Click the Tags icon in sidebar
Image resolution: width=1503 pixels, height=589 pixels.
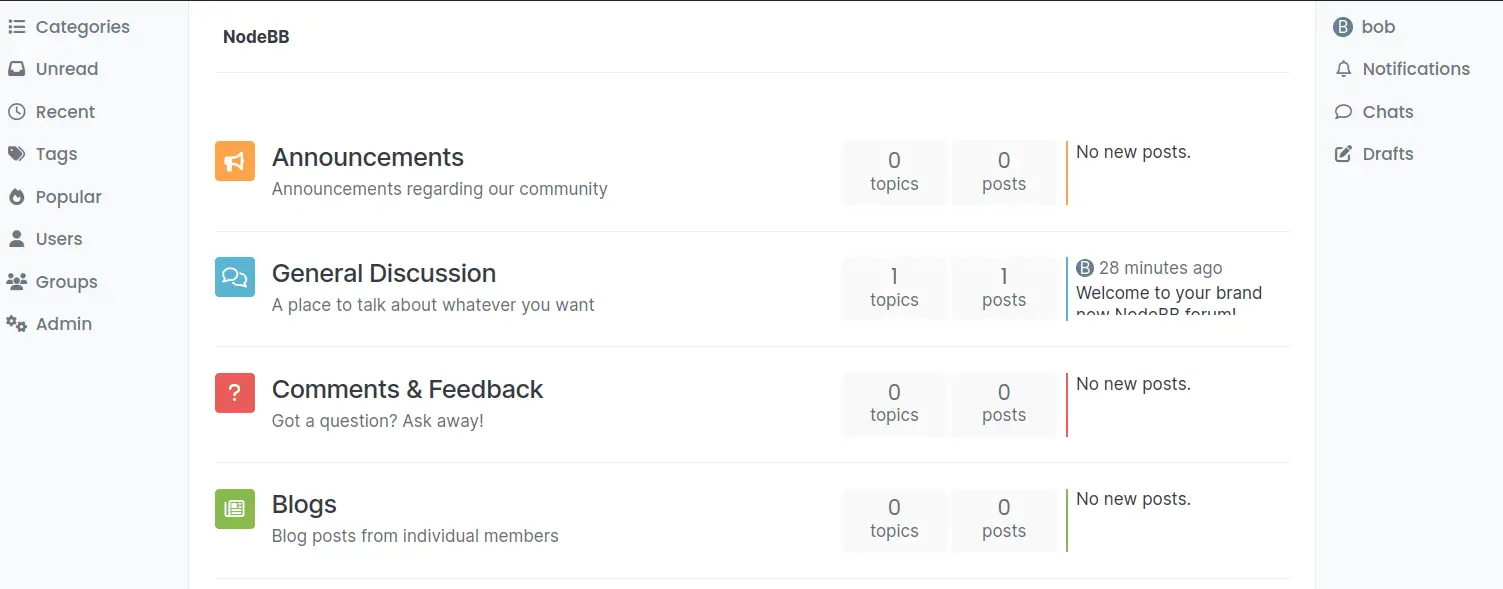pyautogui.click(x=16, y=154)
